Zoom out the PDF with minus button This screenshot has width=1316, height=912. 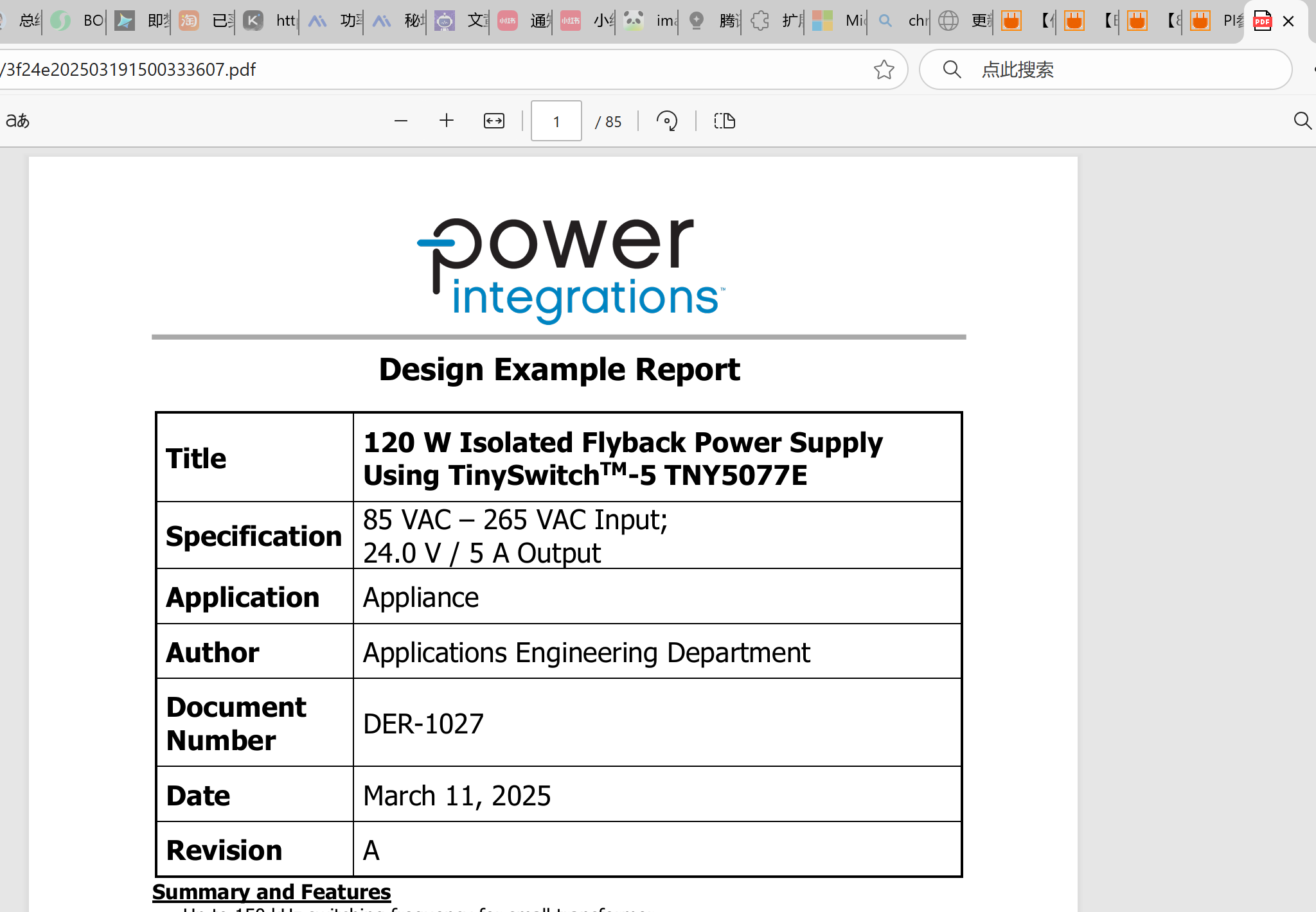[401, 121]
